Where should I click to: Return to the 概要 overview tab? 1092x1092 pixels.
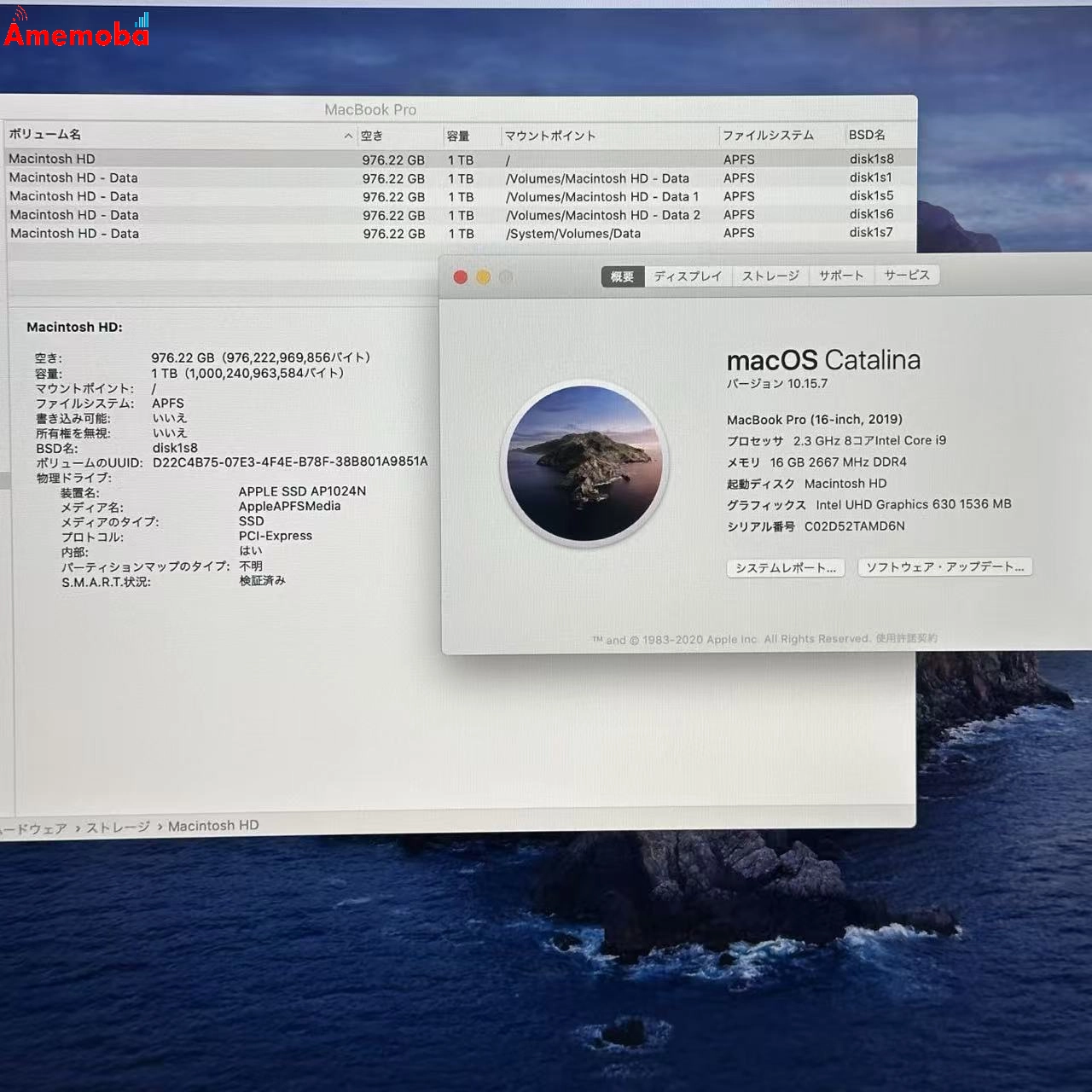pyautogui.click(x=621, y=276)
